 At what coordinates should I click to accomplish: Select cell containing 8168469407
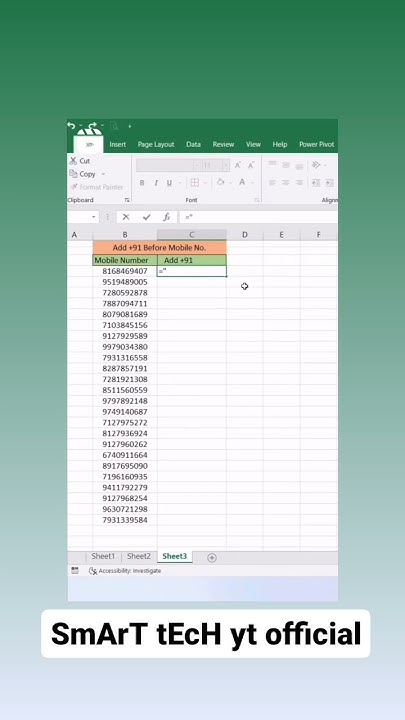(125, 271)
